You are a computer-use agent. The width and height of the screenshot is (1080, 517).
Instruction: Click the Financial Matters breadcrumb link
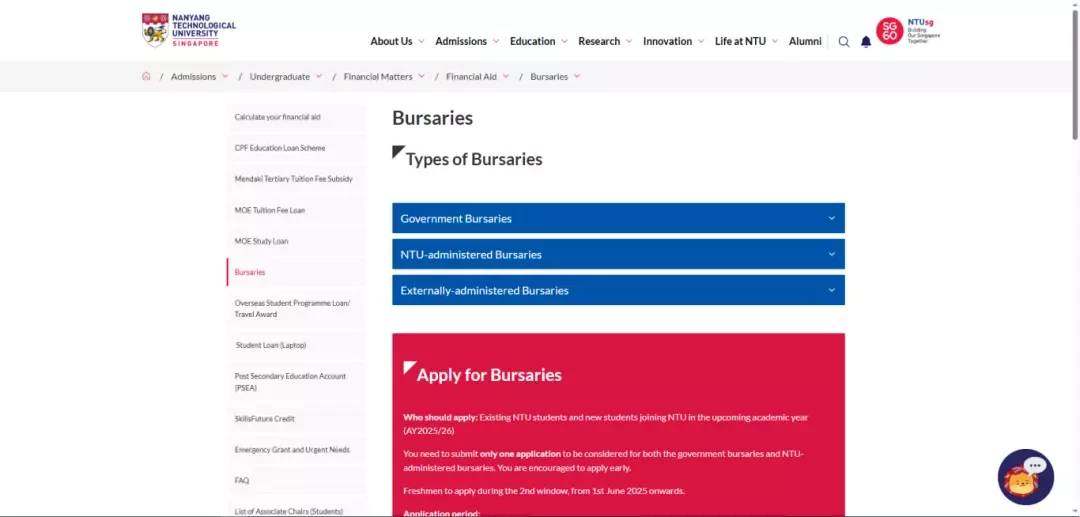[x=378, y=76]
